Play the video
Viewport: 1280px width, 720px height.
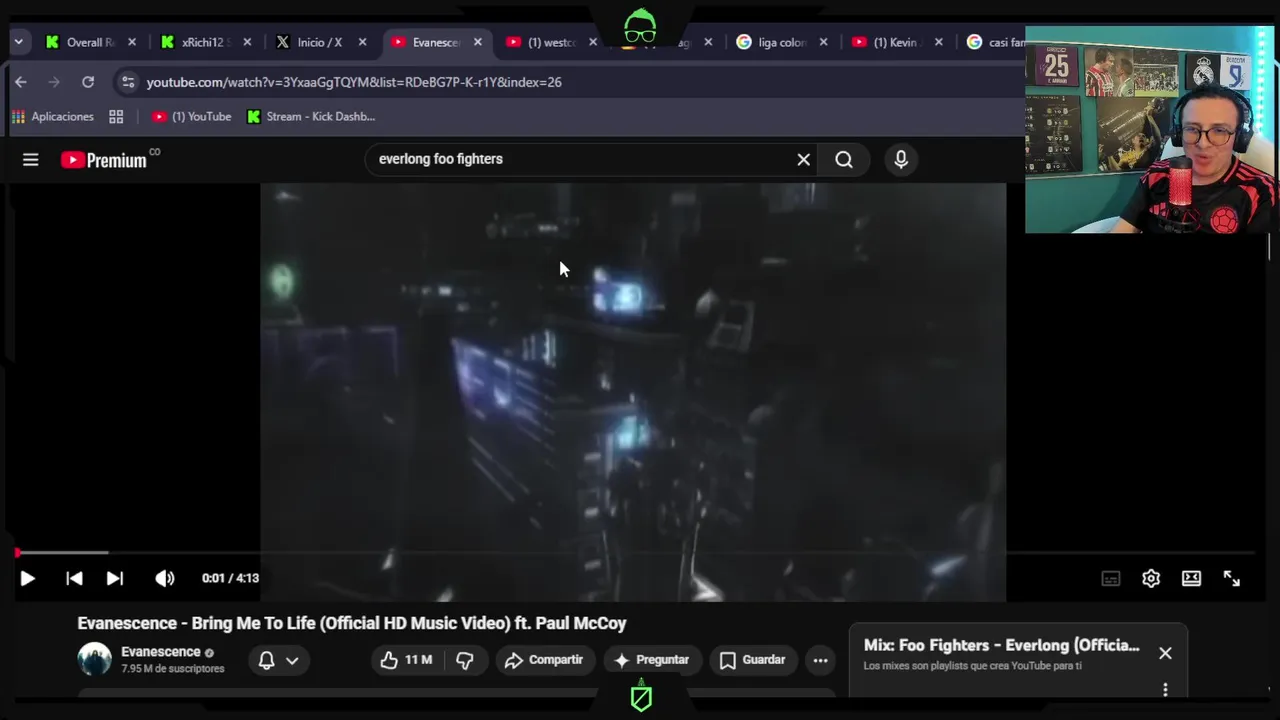27,578
